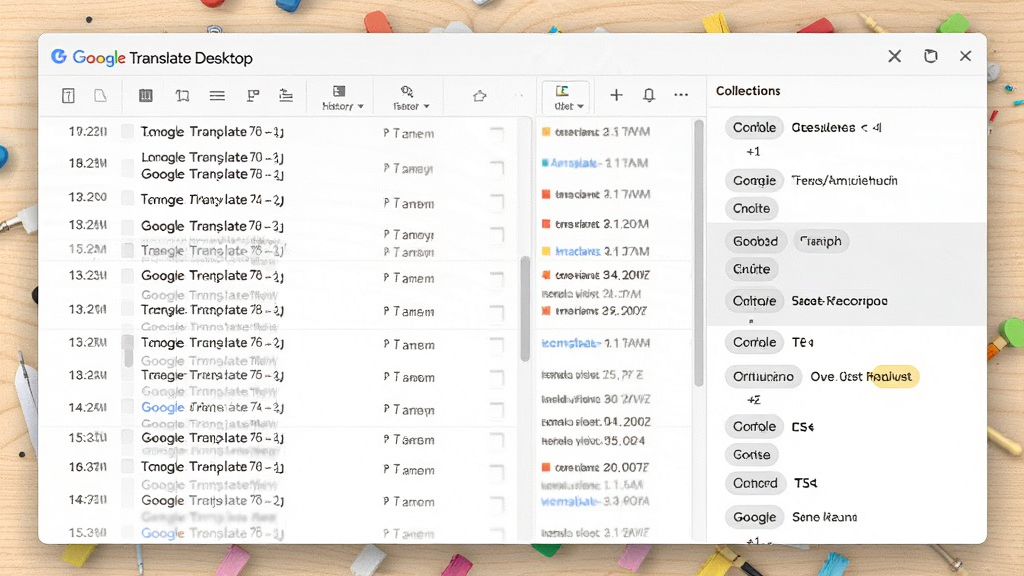Select the 'Gongie' chip in Collections

[754, 180]
